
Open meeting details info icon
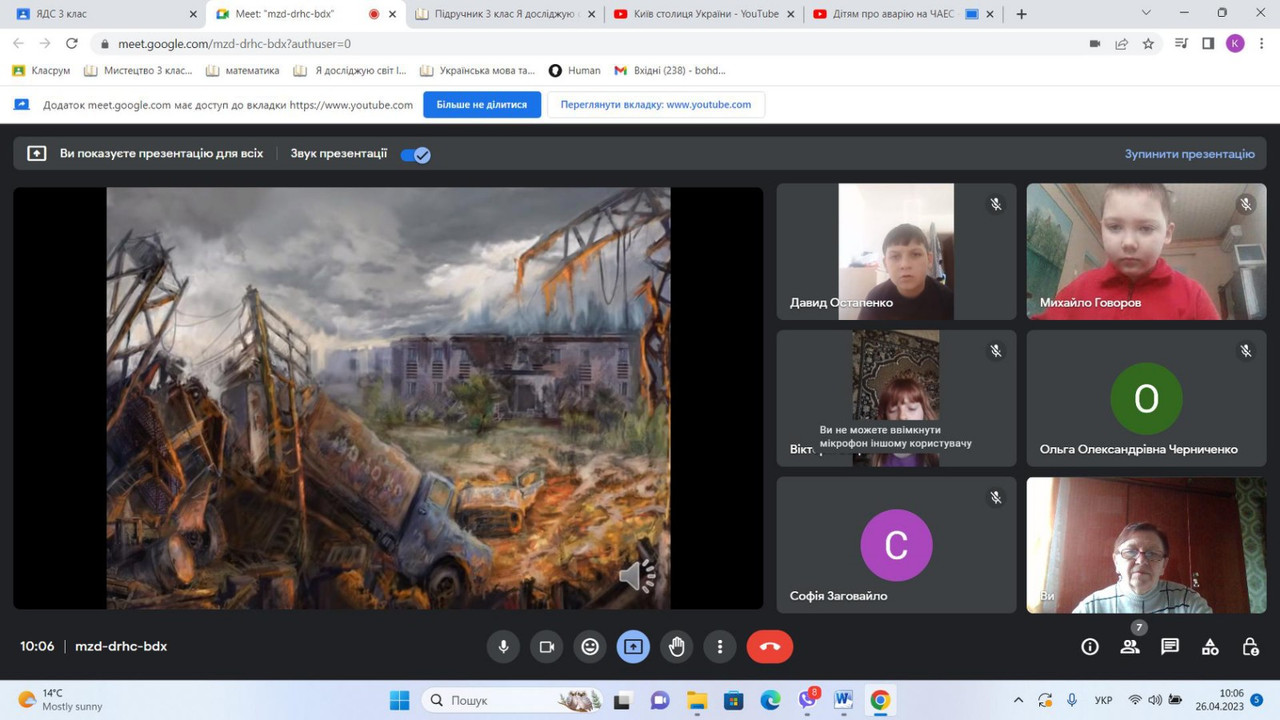(1090, 647)
